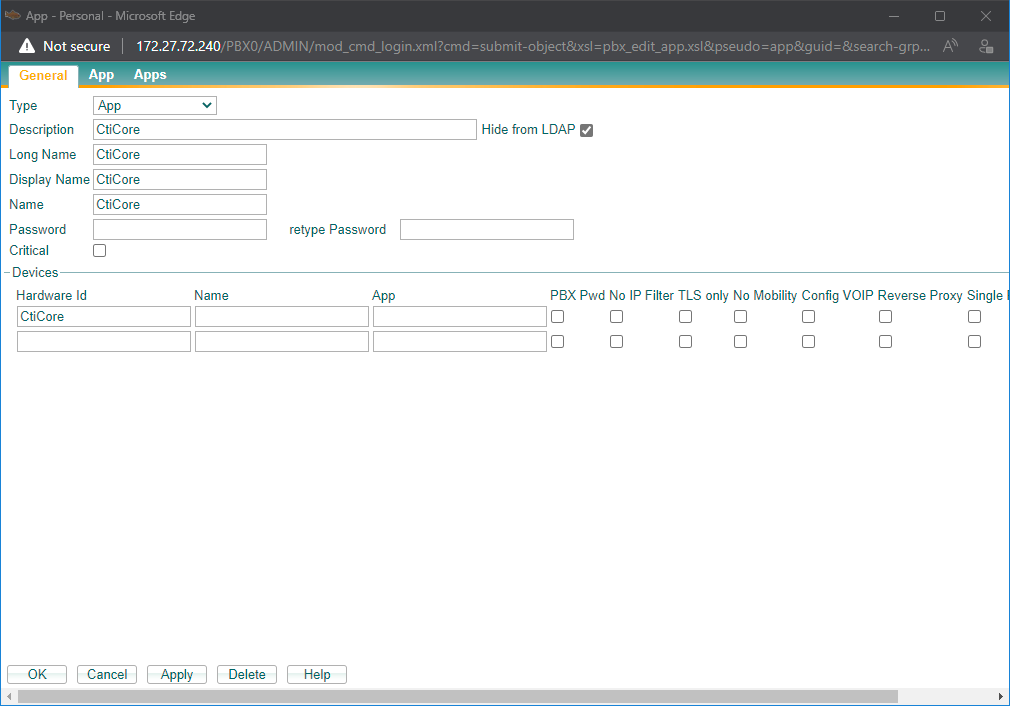Enable the Critical checkbox
The height and width of the screenshot is (706, 1010).
(x=100, y=251)
